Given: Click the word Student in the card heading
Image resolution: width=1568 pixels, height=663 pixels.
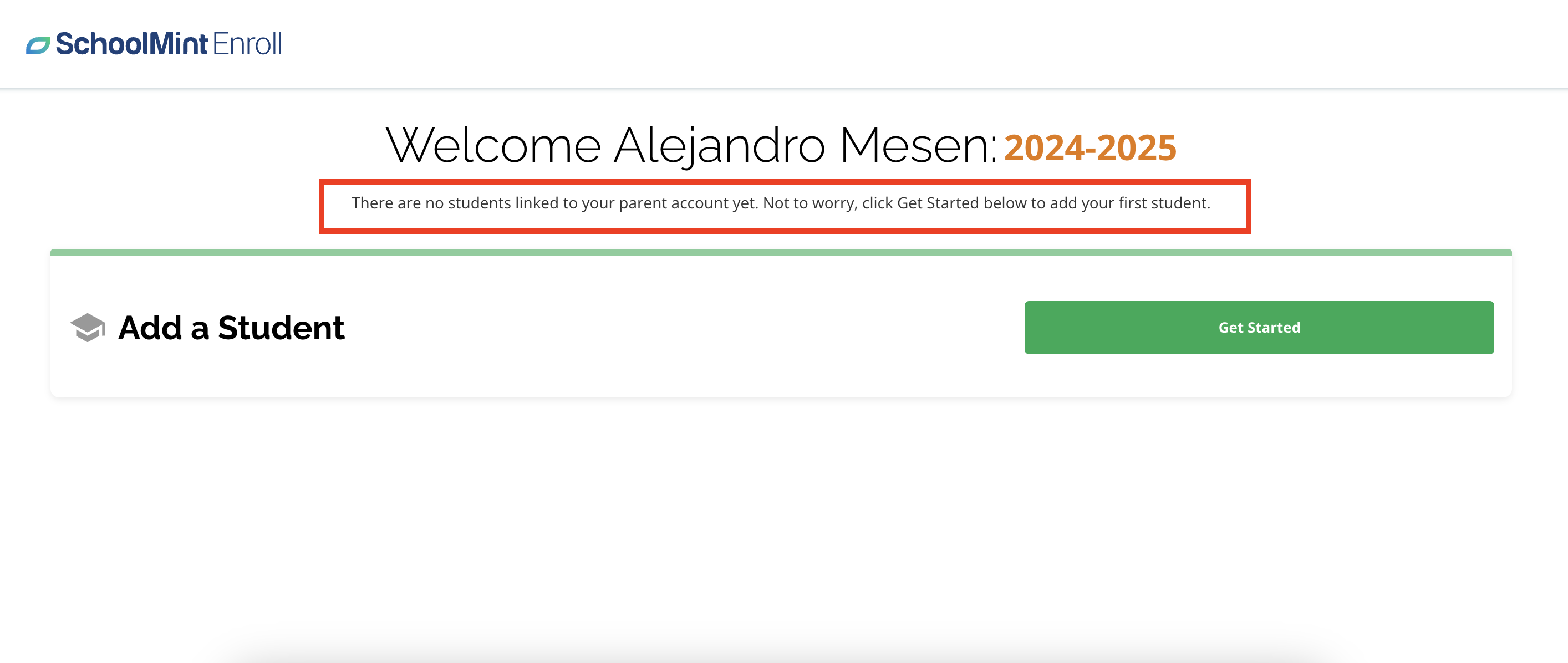Looking at the screenshot, I should tap(281, 328).
